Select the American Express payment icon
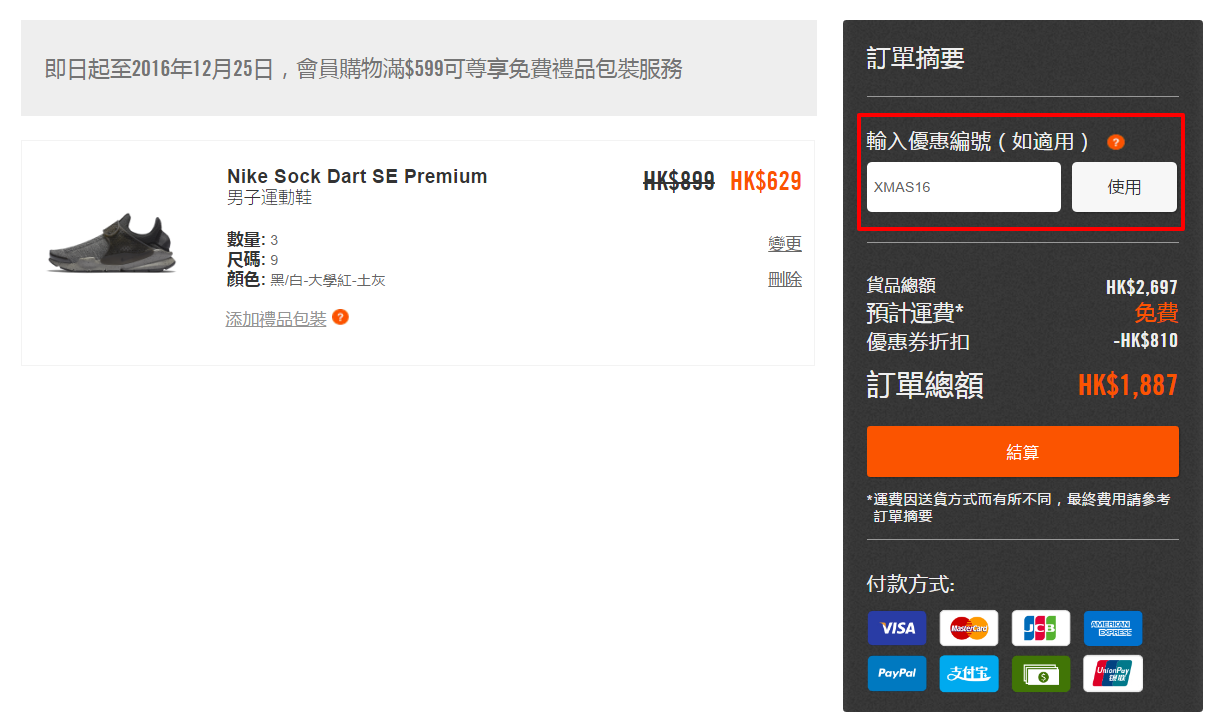The height and width of the screenshot is (724, 1212). point(1112,628)
